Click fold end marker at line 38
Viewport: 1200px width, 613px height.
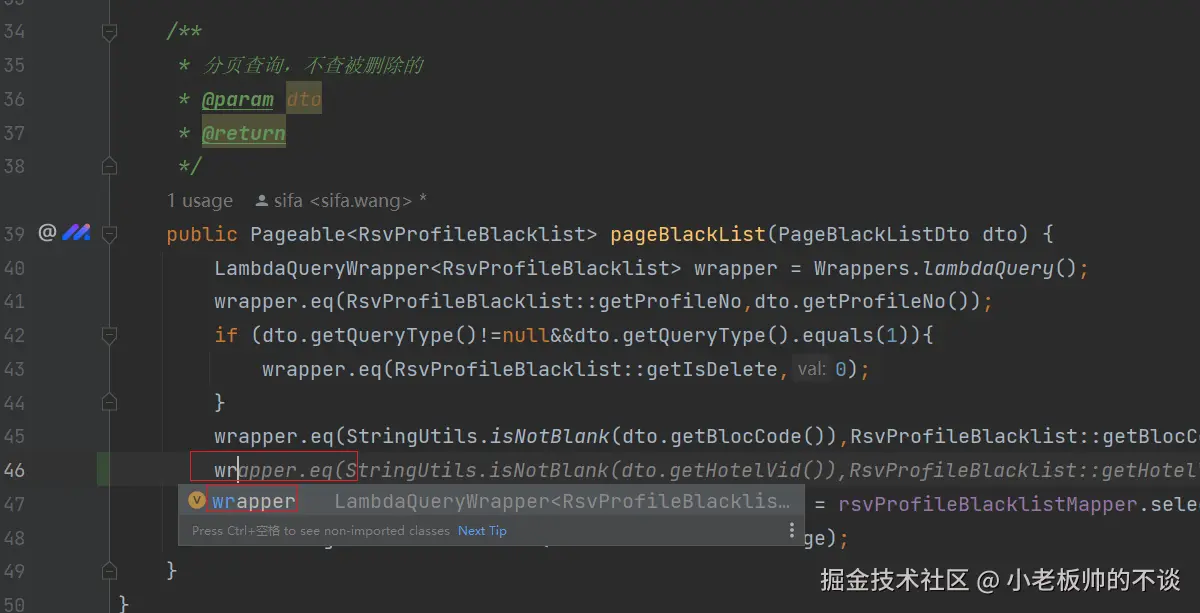click(x=109, y=166)
